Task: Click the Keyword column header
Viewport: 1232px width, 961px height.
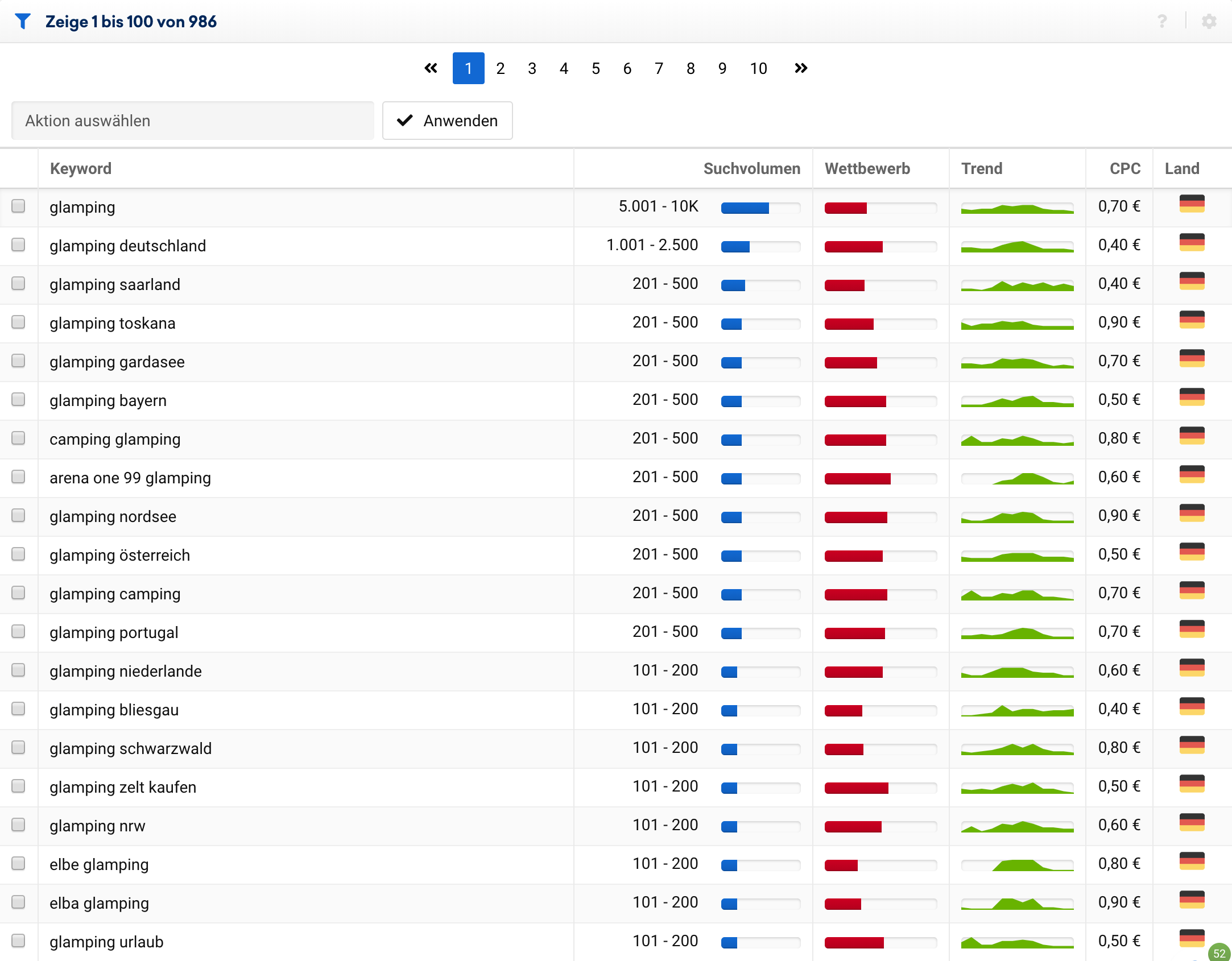Action: [81, 168]
